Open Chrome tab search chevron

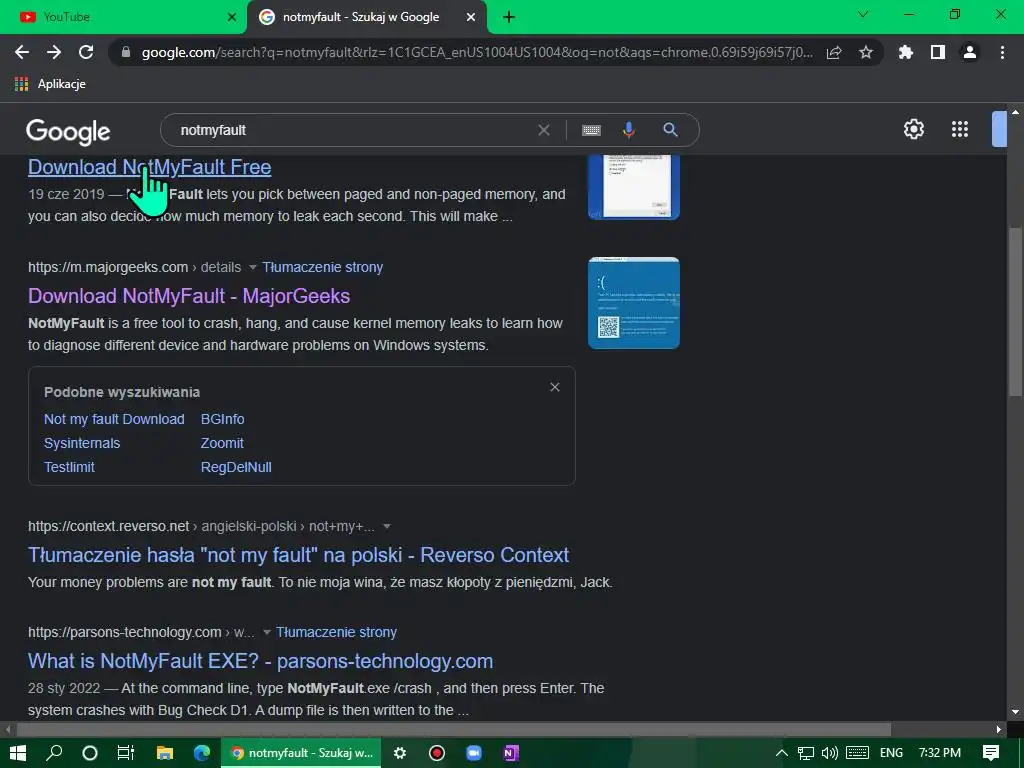click(x=863, y=14)
